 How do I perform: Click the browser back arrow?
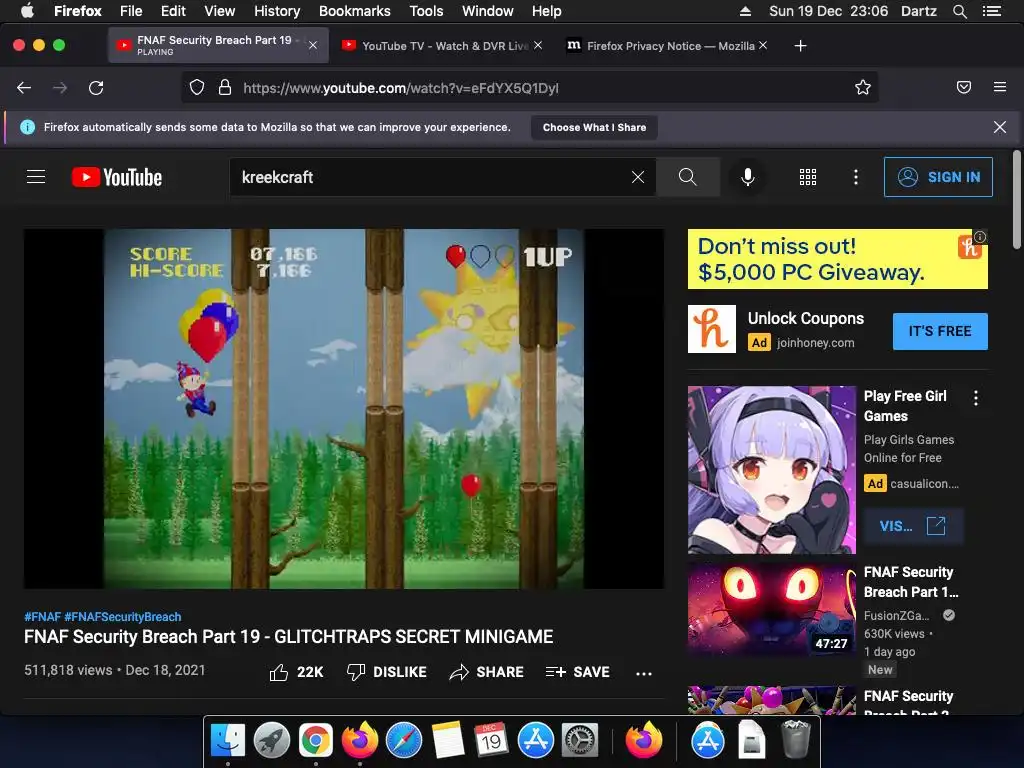[x=24, y=88]
